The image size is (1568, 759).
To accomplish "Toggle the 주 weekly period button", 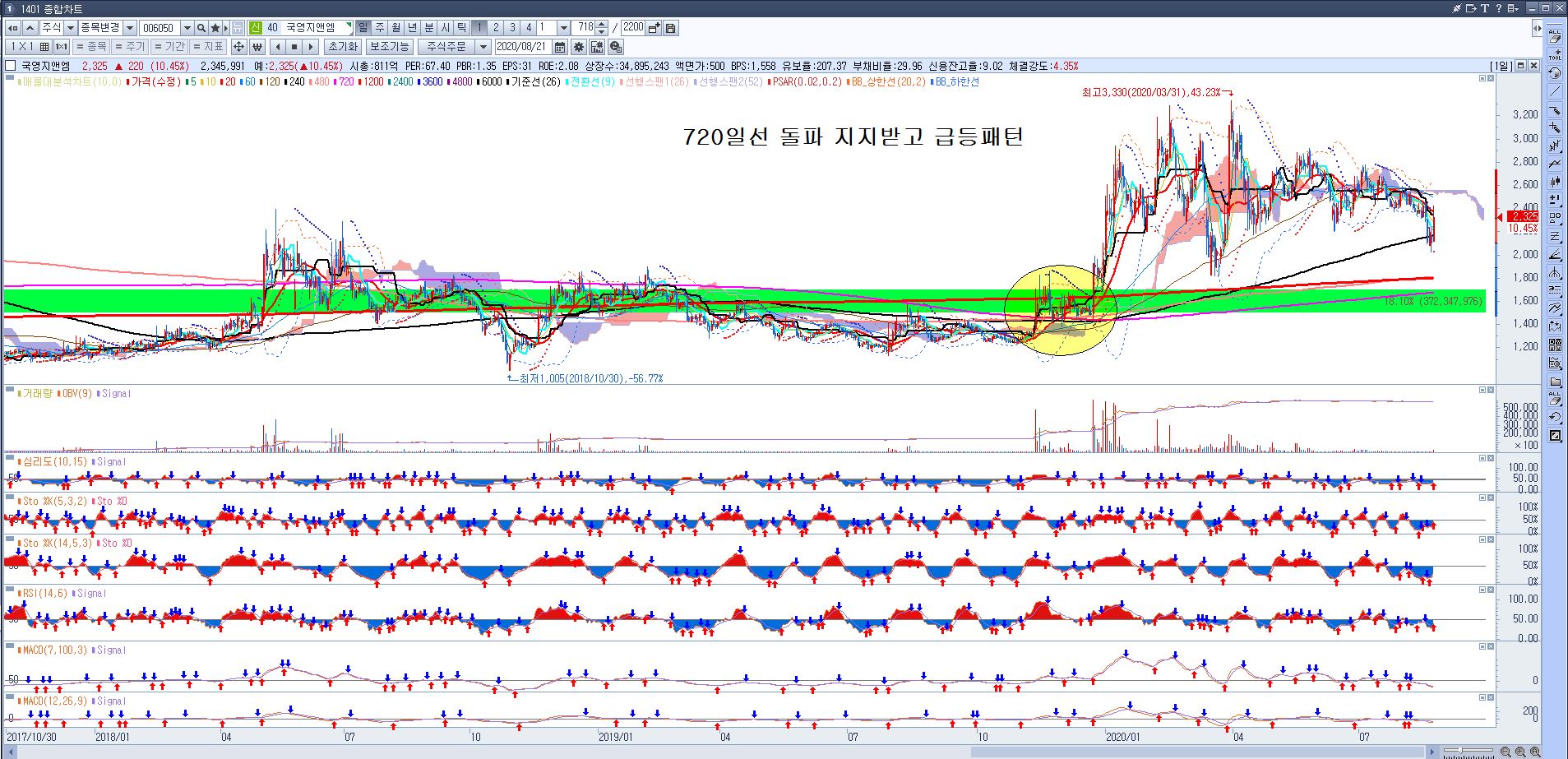I will click(380, 28).
